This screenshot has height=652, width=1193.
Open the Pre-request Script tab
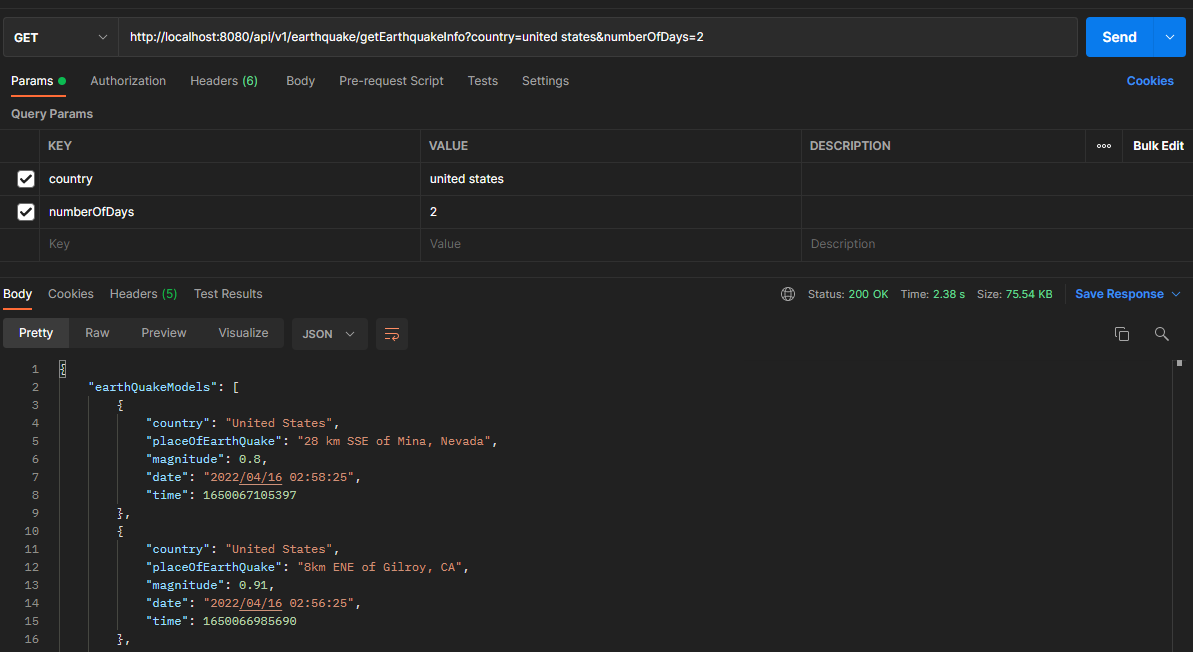click(391, 81)
